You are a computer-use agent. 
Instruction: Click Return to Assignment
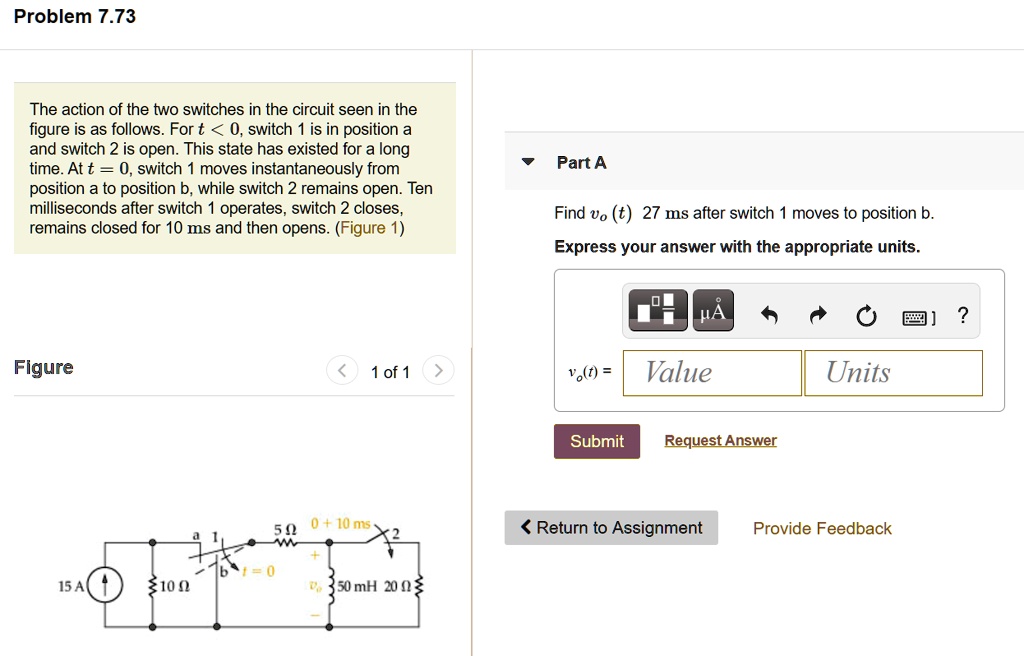[618, 527]
